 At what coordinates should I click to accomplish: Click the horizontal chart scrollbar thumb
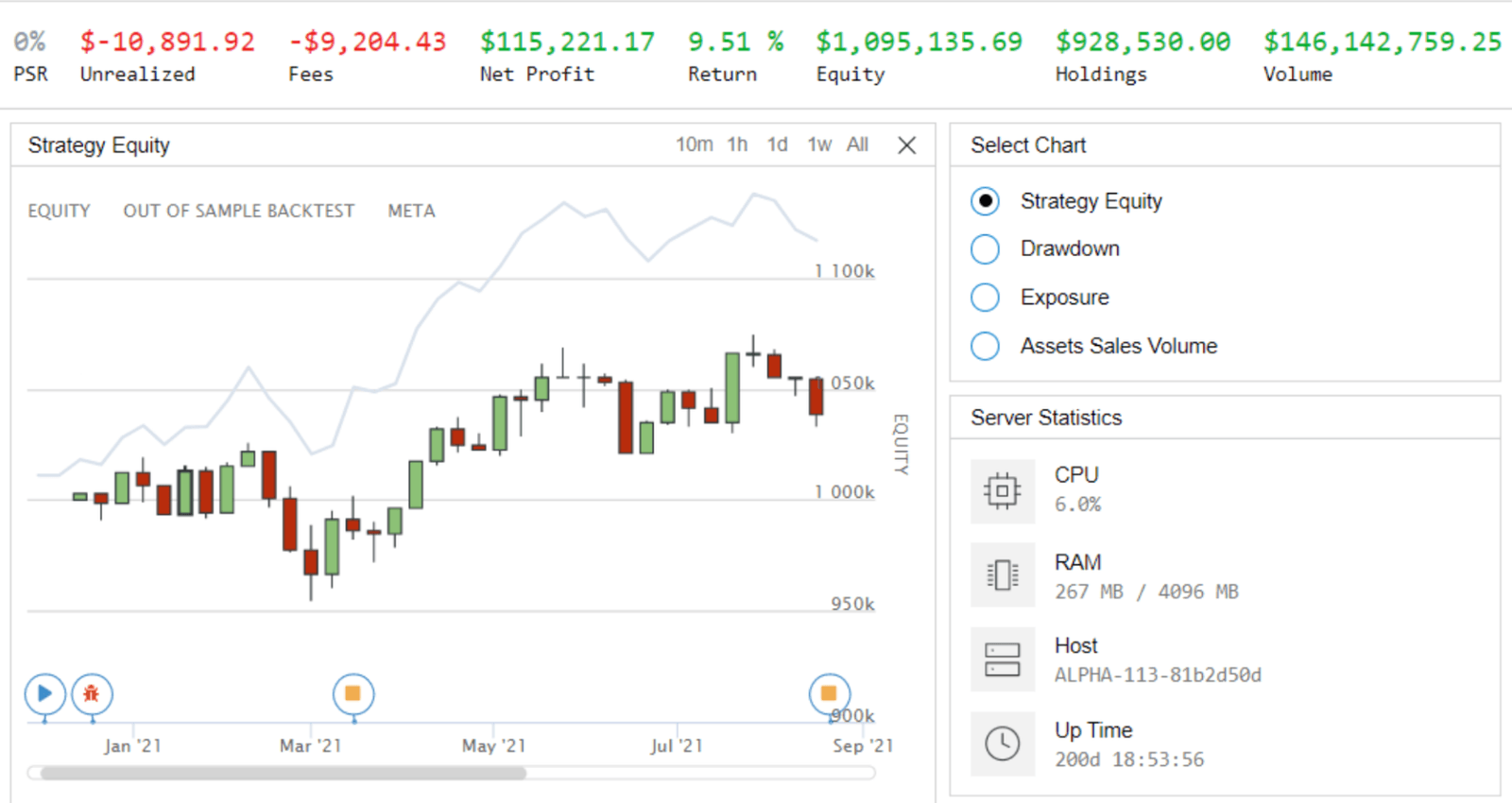pos(283,773)
